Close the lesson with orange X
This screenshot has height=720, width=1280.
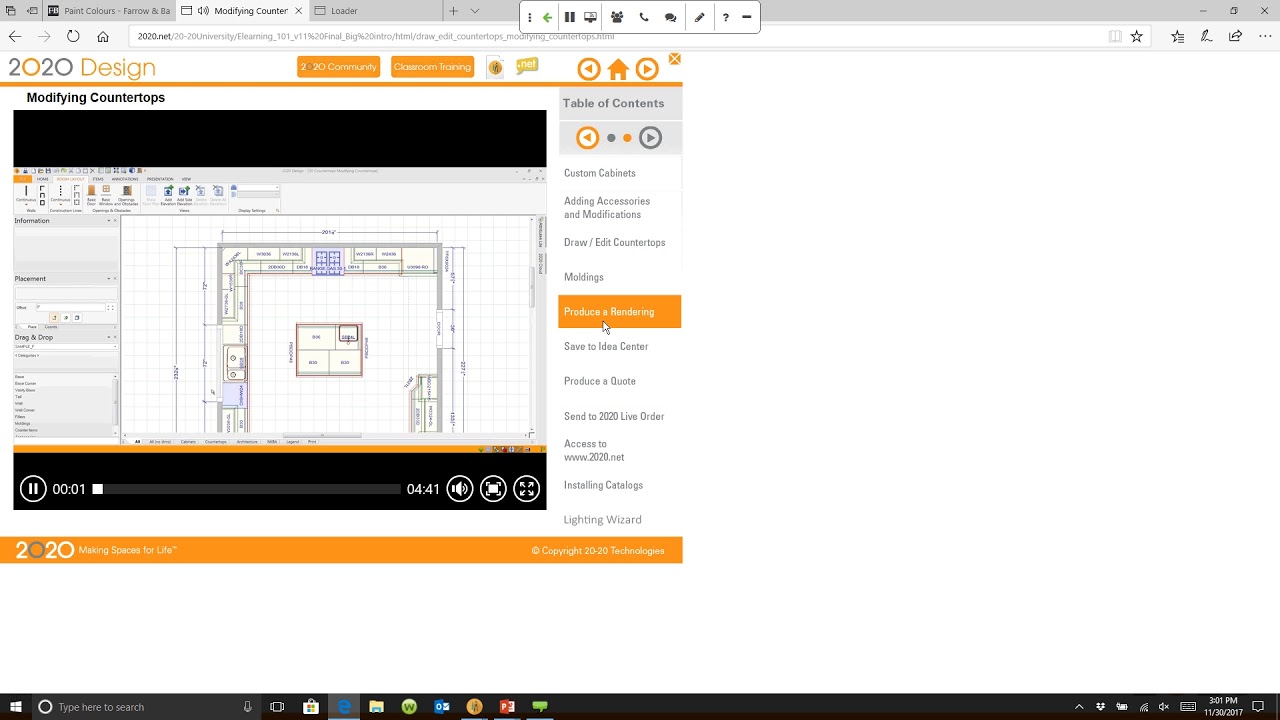pyautogui.click(x=675, y=59)
